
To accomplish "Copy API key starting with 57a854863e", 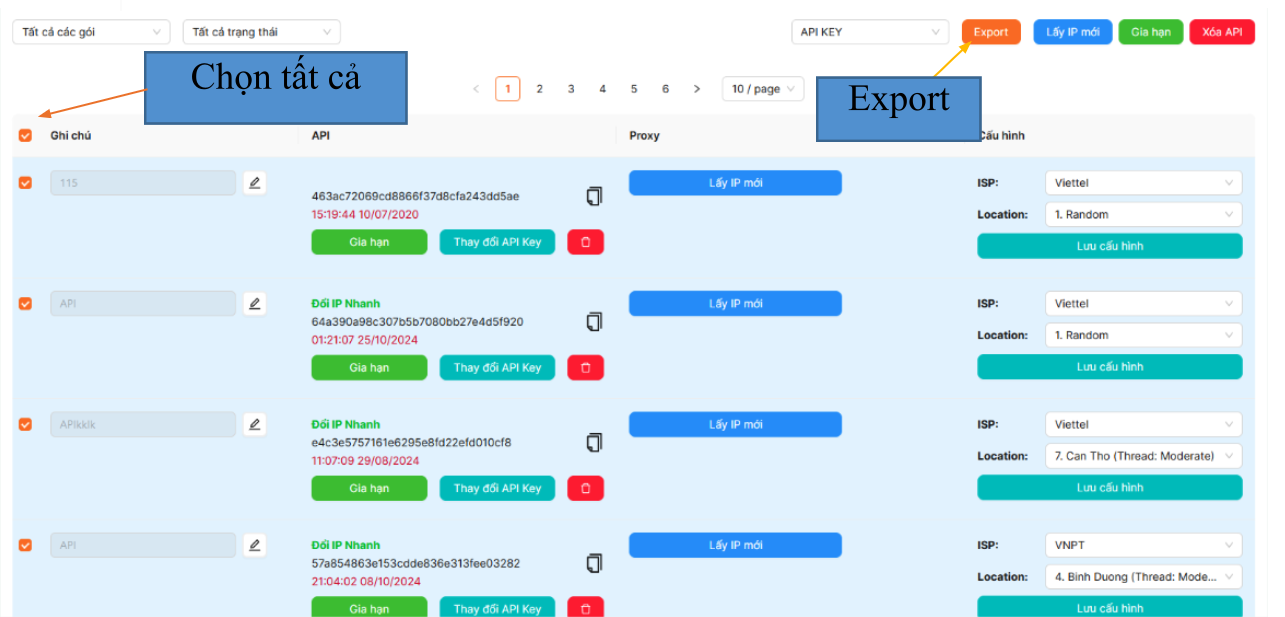I will pos(594,563).
